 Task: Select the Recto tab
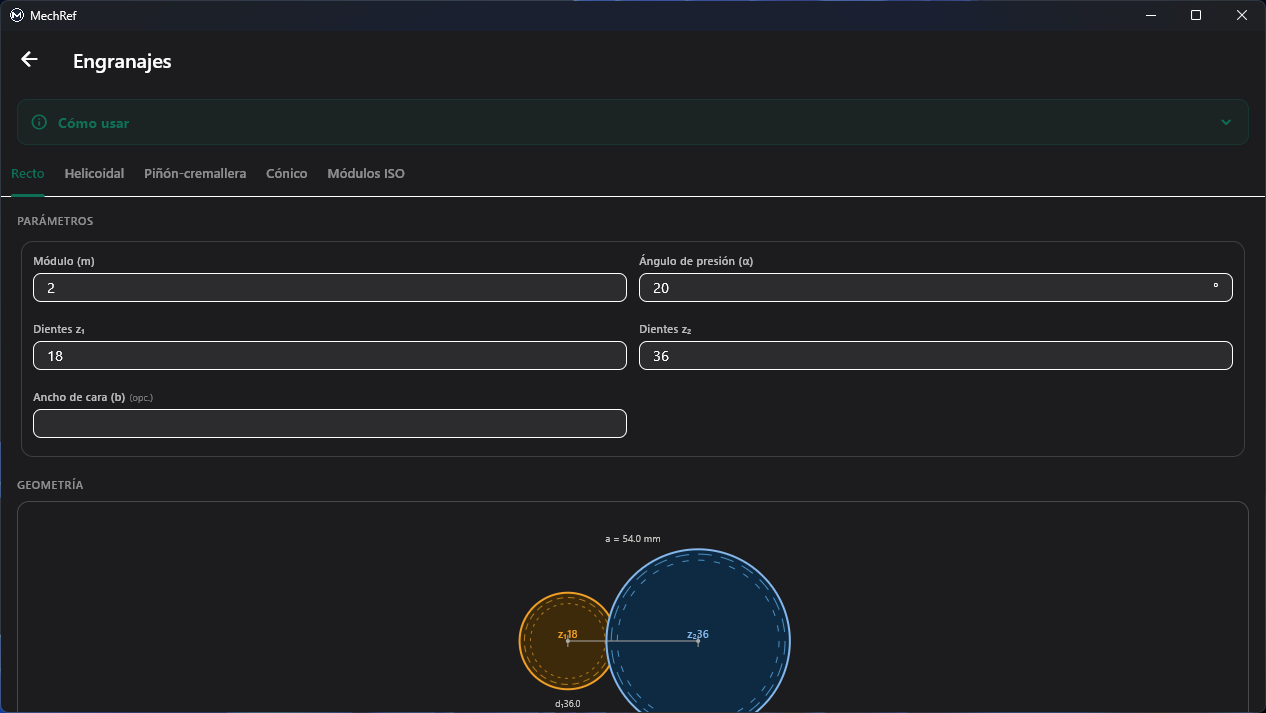(28, 174)
